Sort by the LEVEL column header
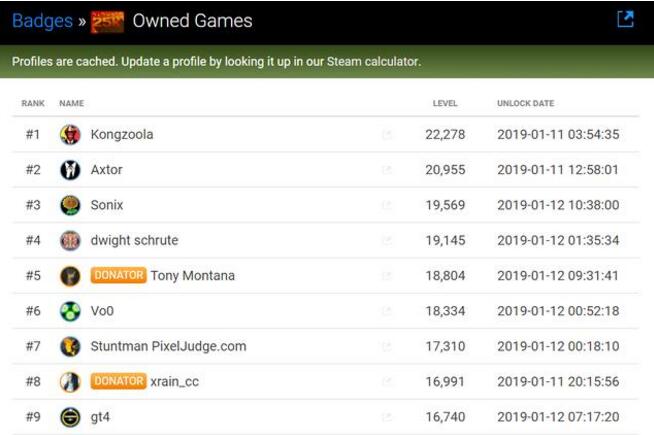The width and height of the screenshot is (654, 435). (x=445, y=103)
